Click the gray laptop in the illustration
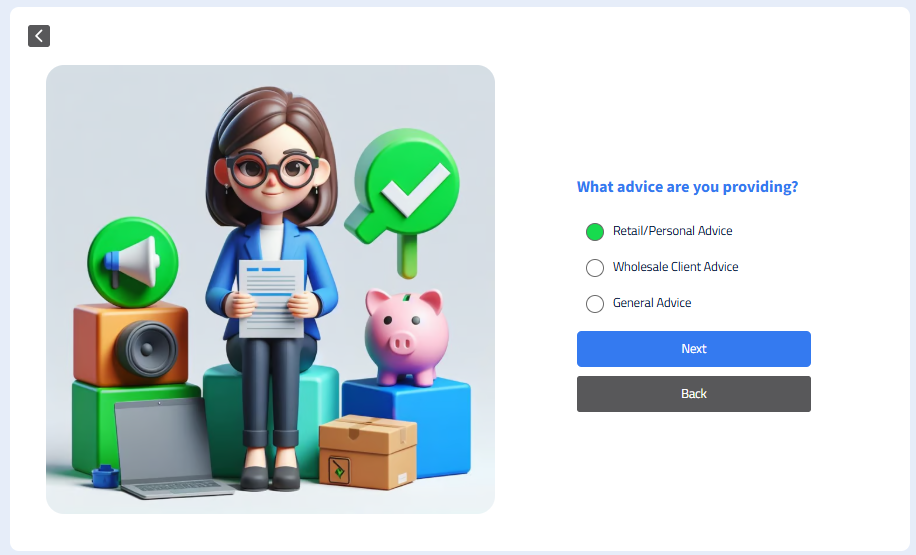 pyautogui.click(x=169, y=449)
